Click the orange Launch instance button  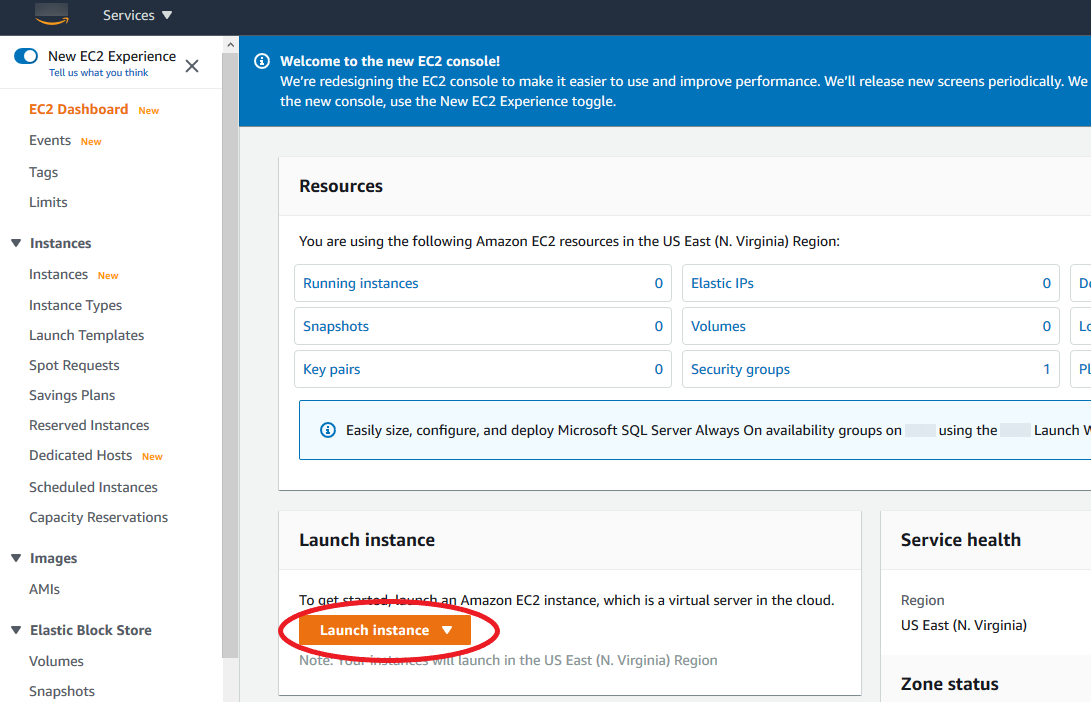385,630
